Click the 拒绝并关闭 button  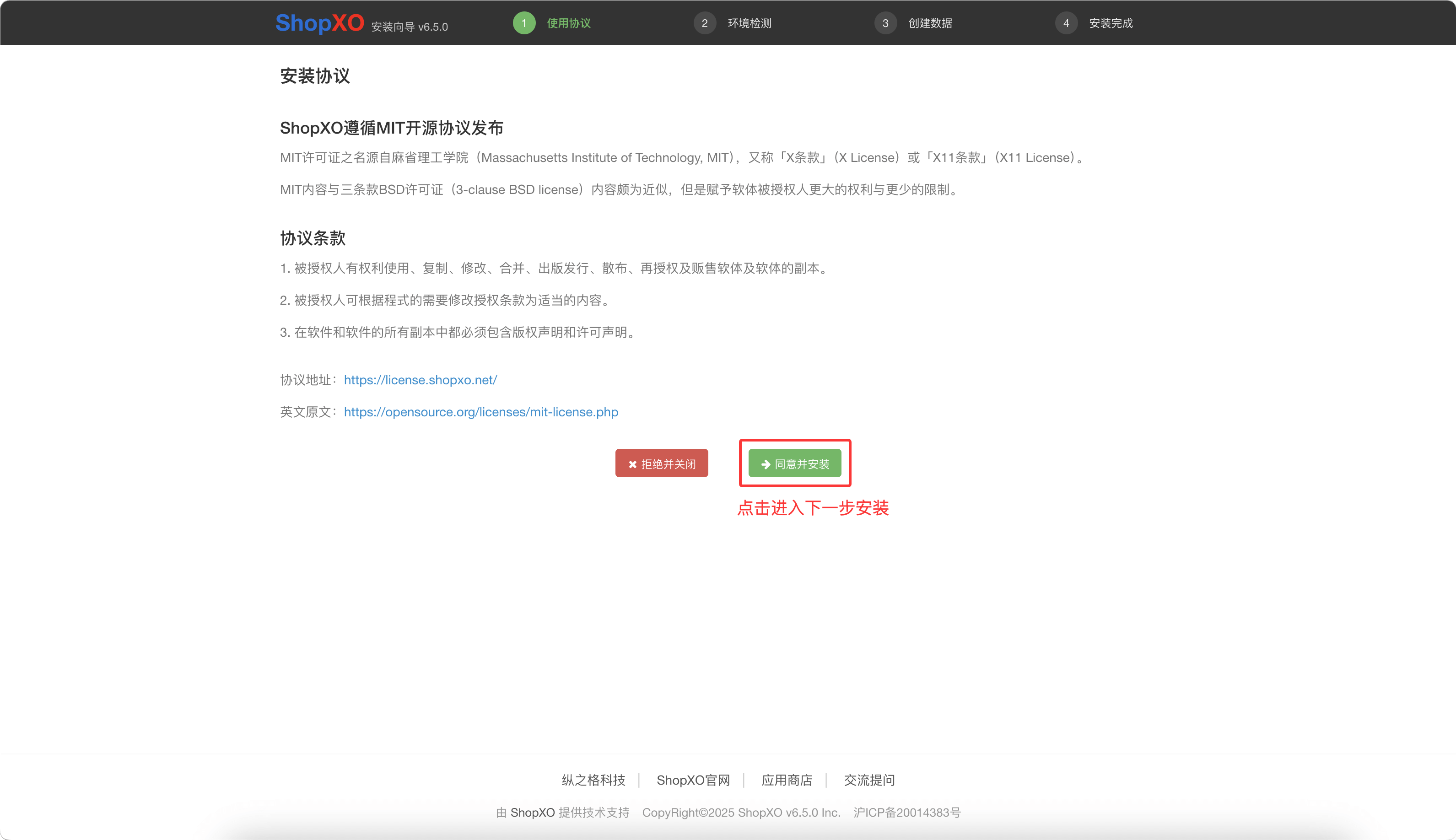662,463
